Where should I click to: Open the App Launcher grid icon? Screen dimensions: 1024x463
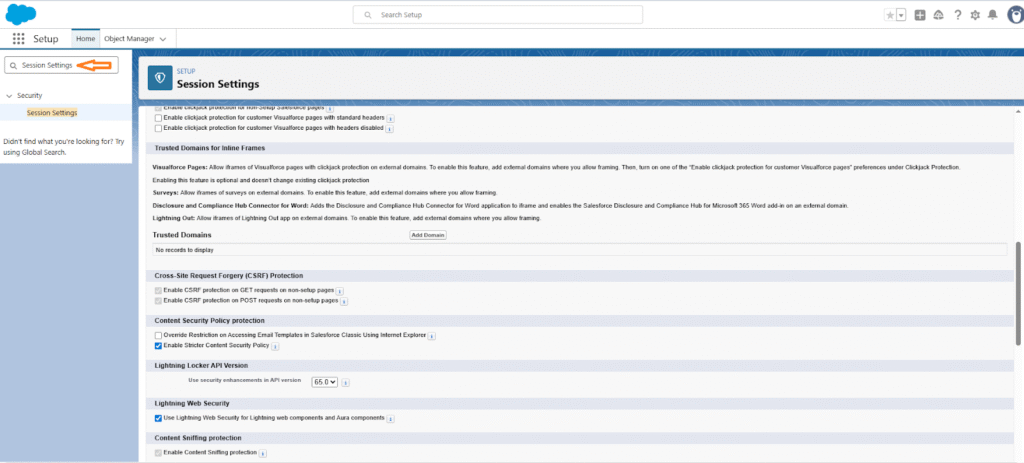(x=18, y=39)
